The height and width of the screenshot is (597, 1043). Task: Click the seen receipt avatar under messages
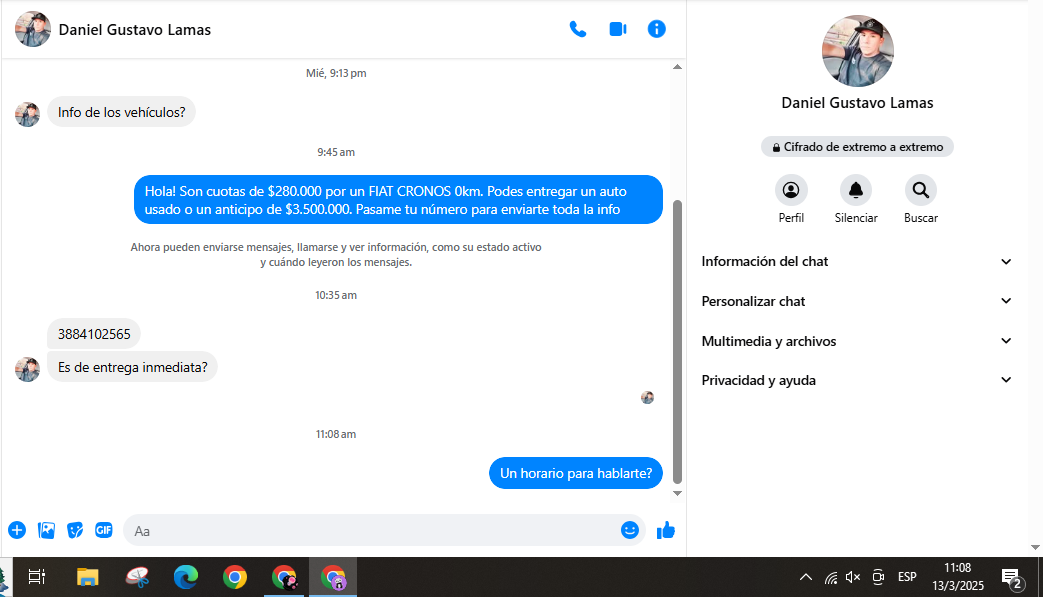click(647, 398)
